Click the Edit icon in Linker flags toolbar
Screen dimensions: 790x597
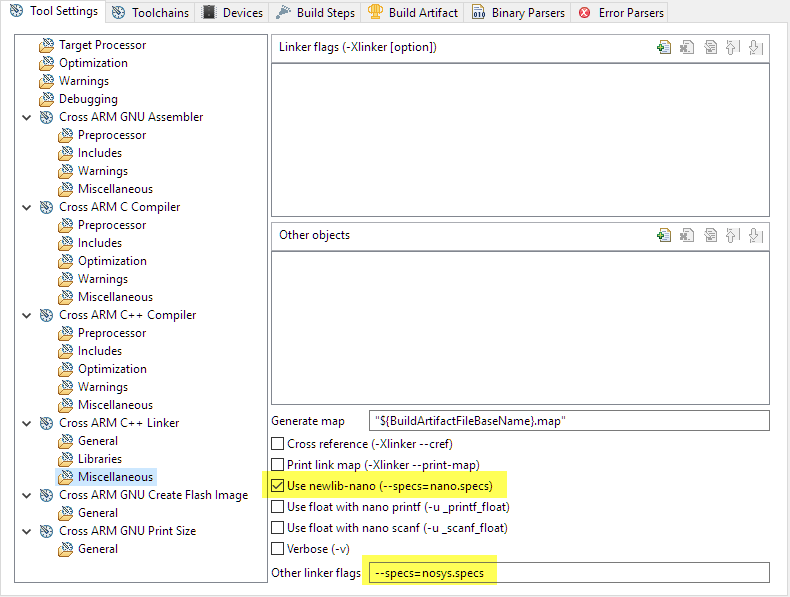[710, 47]
